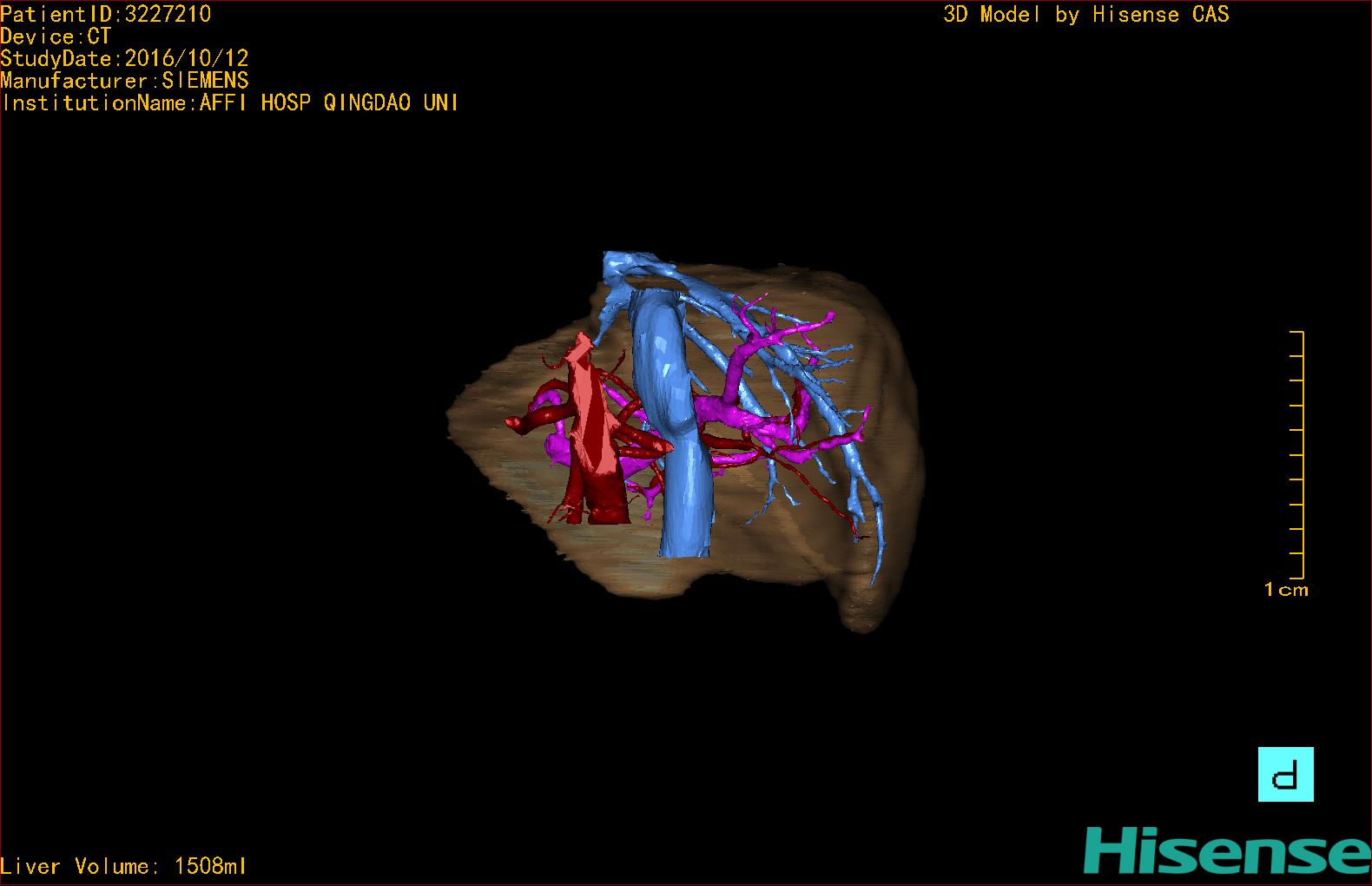Select the Manufacturer:SIEMENS text

[x=124, y=81]
